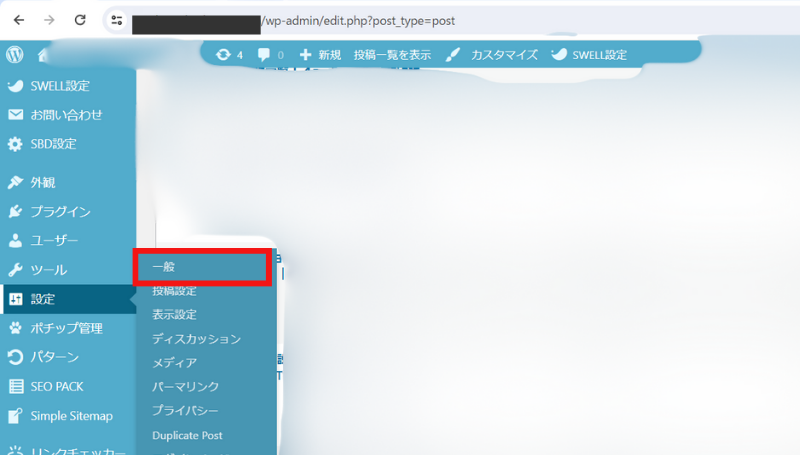Viewport: 800px width, 455px height.
Task: Open the WordPress logo menu
Action: click(15, 54)
